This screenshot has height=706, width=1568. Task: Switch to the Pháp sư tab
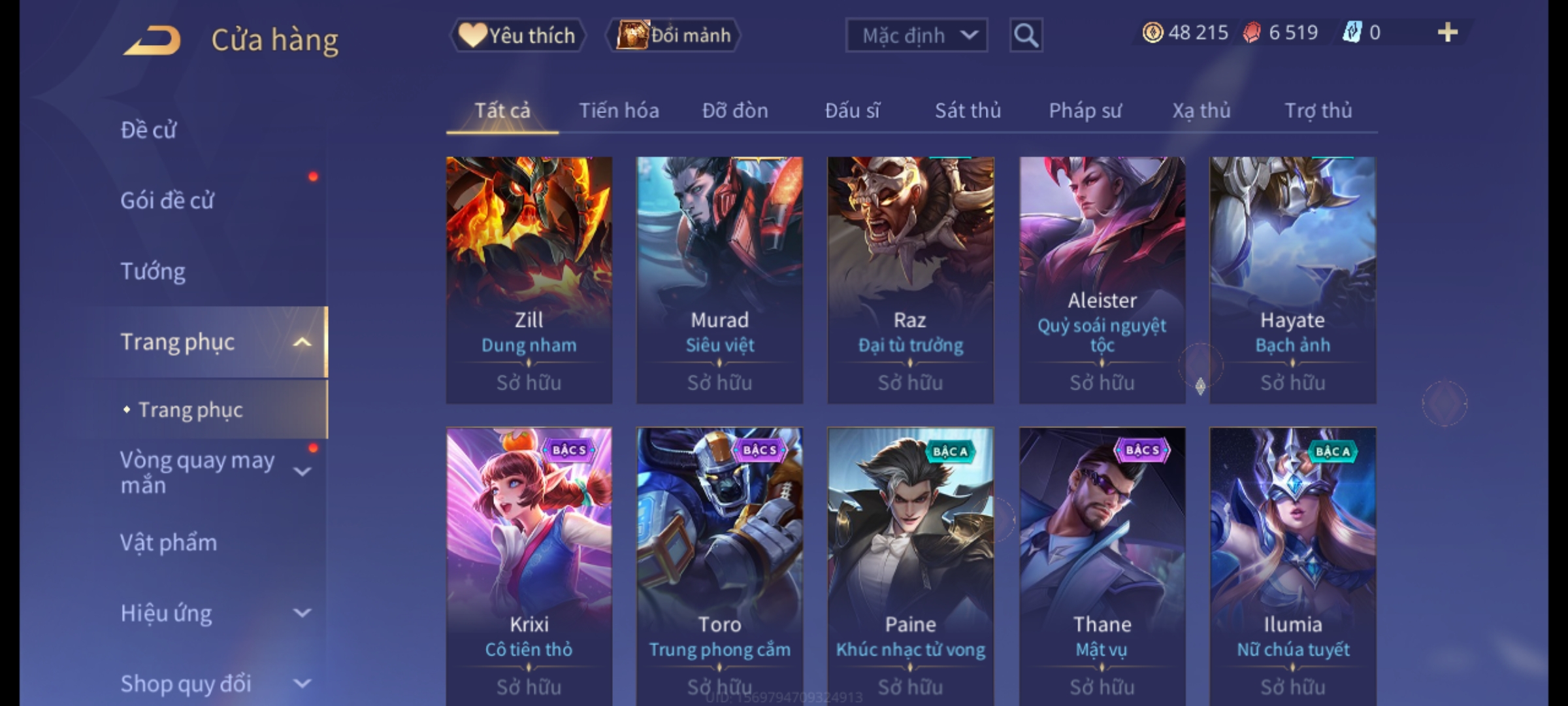tap(1085, 110)
